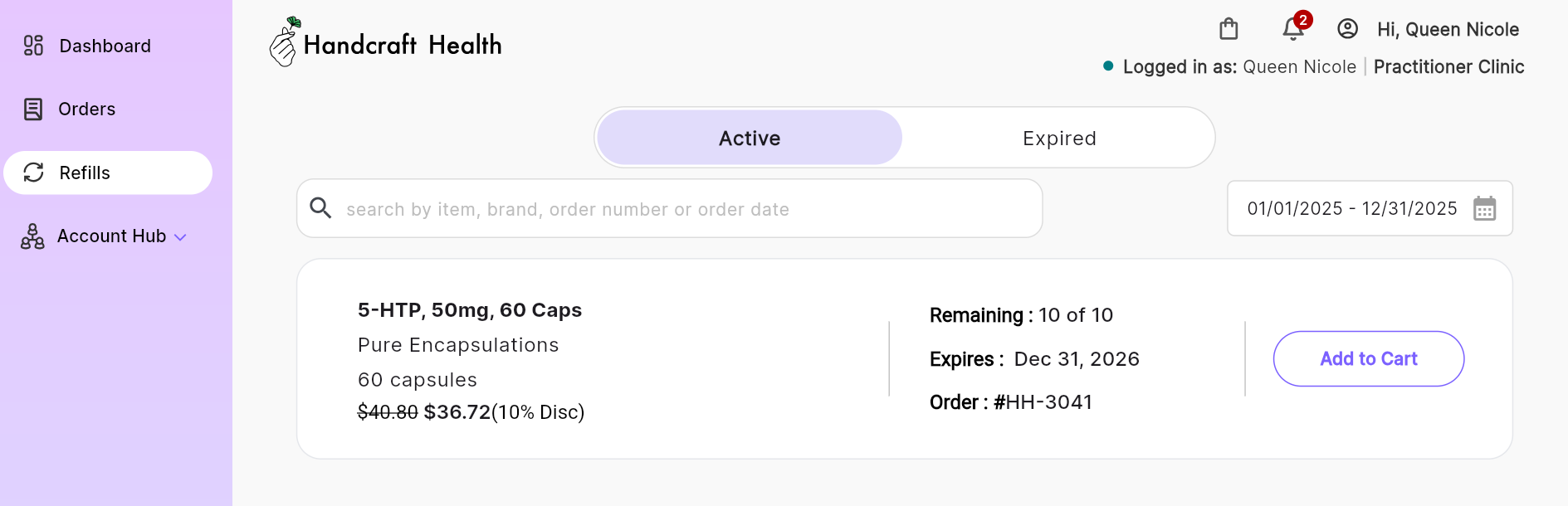Screen dimensions: 1568x506
Task: Open the Orders page from sidebar
Action: (86, 109)
